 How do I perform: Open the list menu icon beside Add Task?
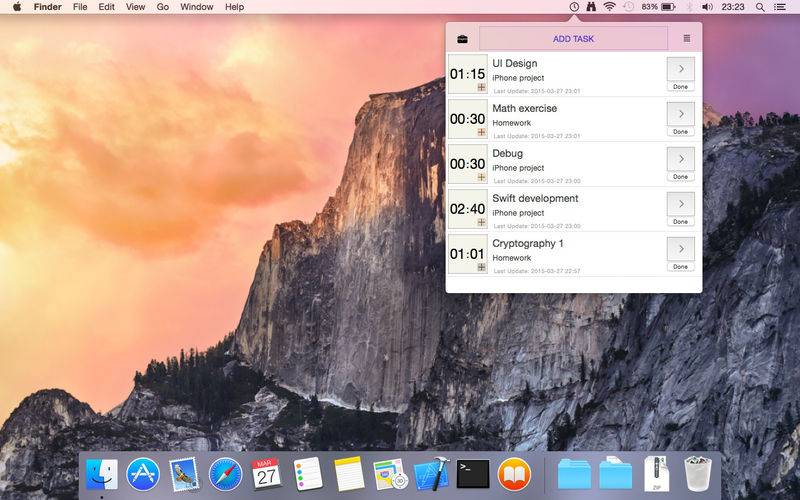(687, 38)
